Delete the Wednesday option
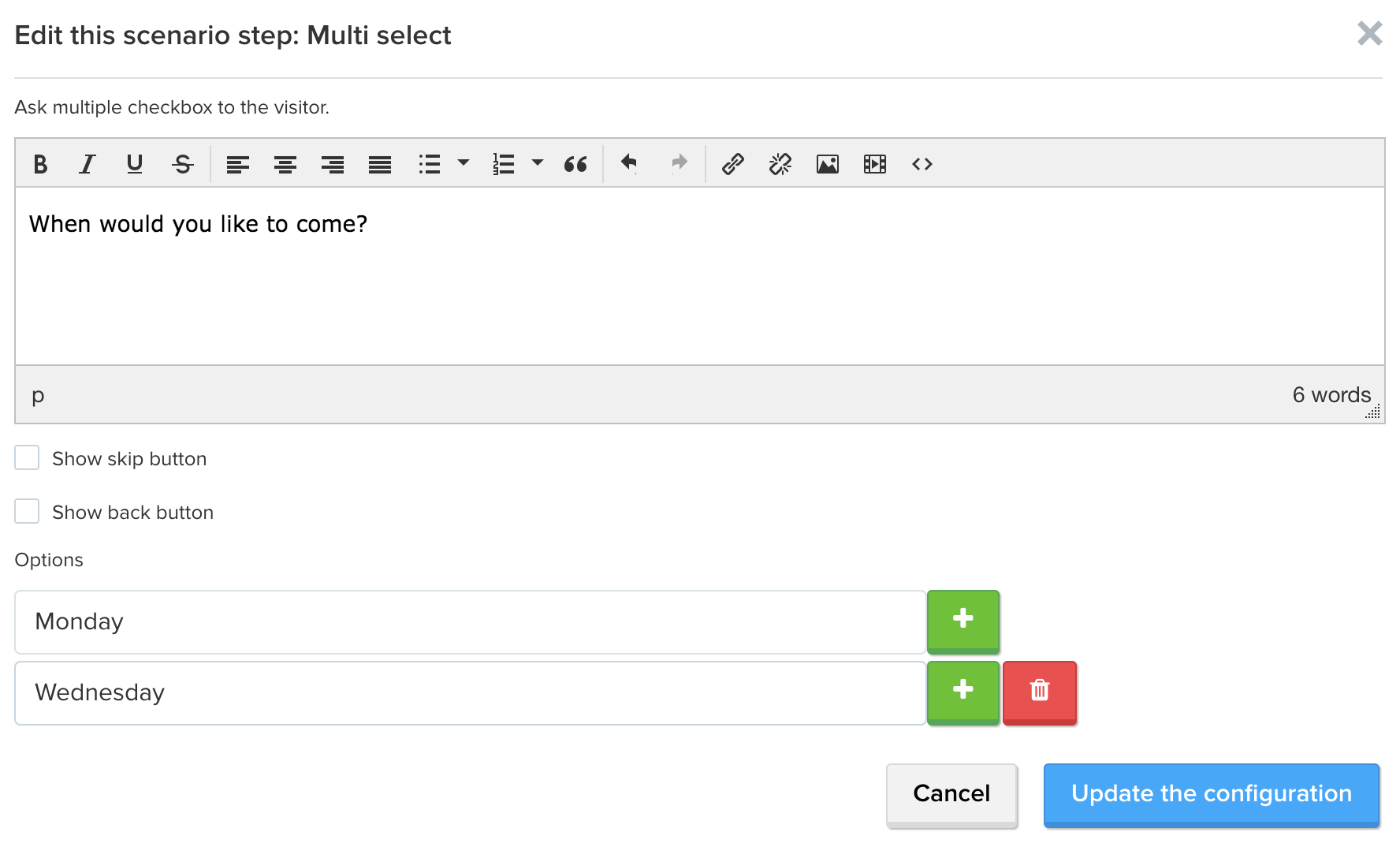Viewport: 1400px width, 847px height. (1040, 692)
